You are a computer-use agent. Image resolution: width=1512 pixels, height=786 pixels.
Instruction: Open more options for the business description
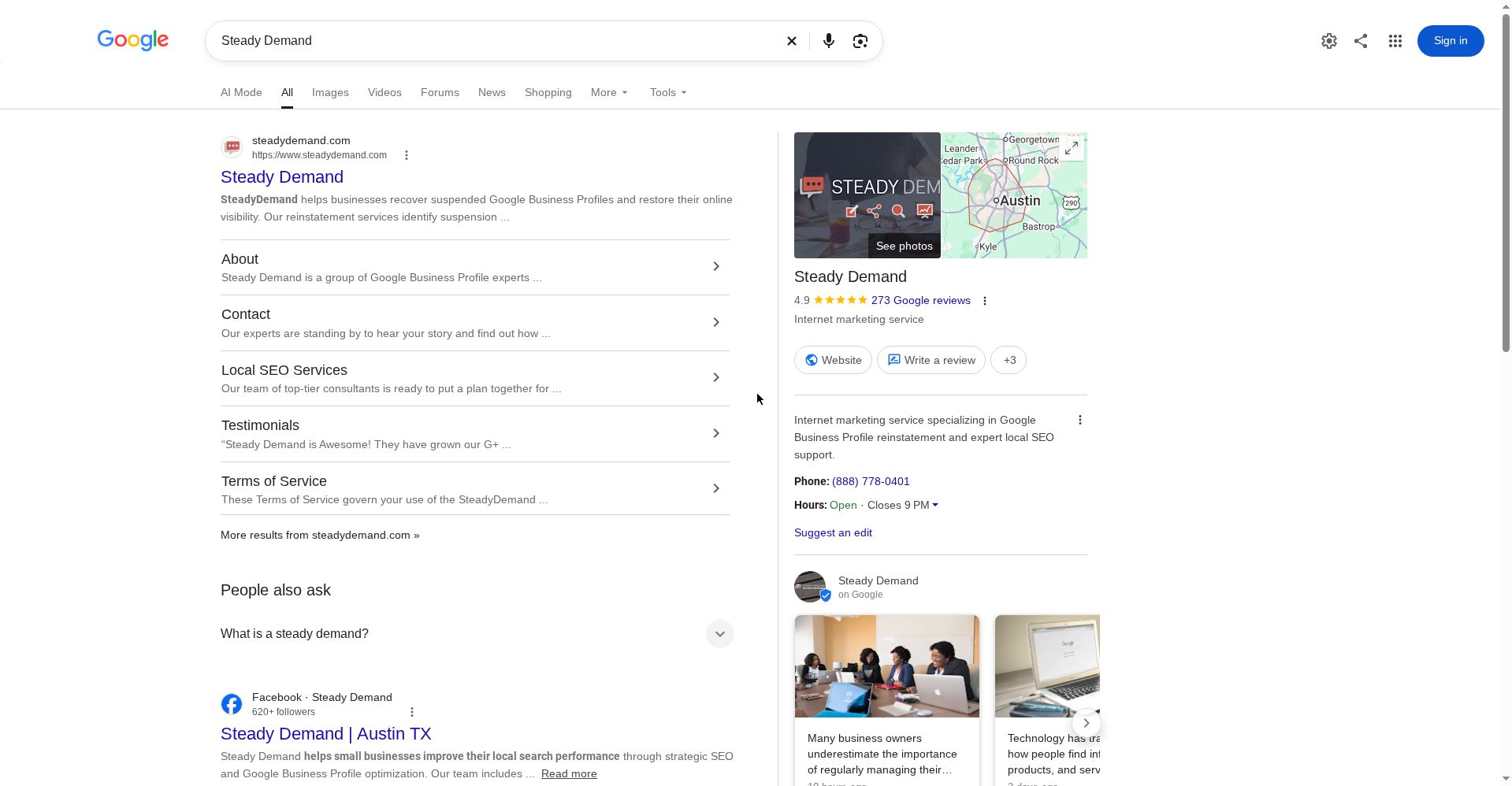[1080, 421]
